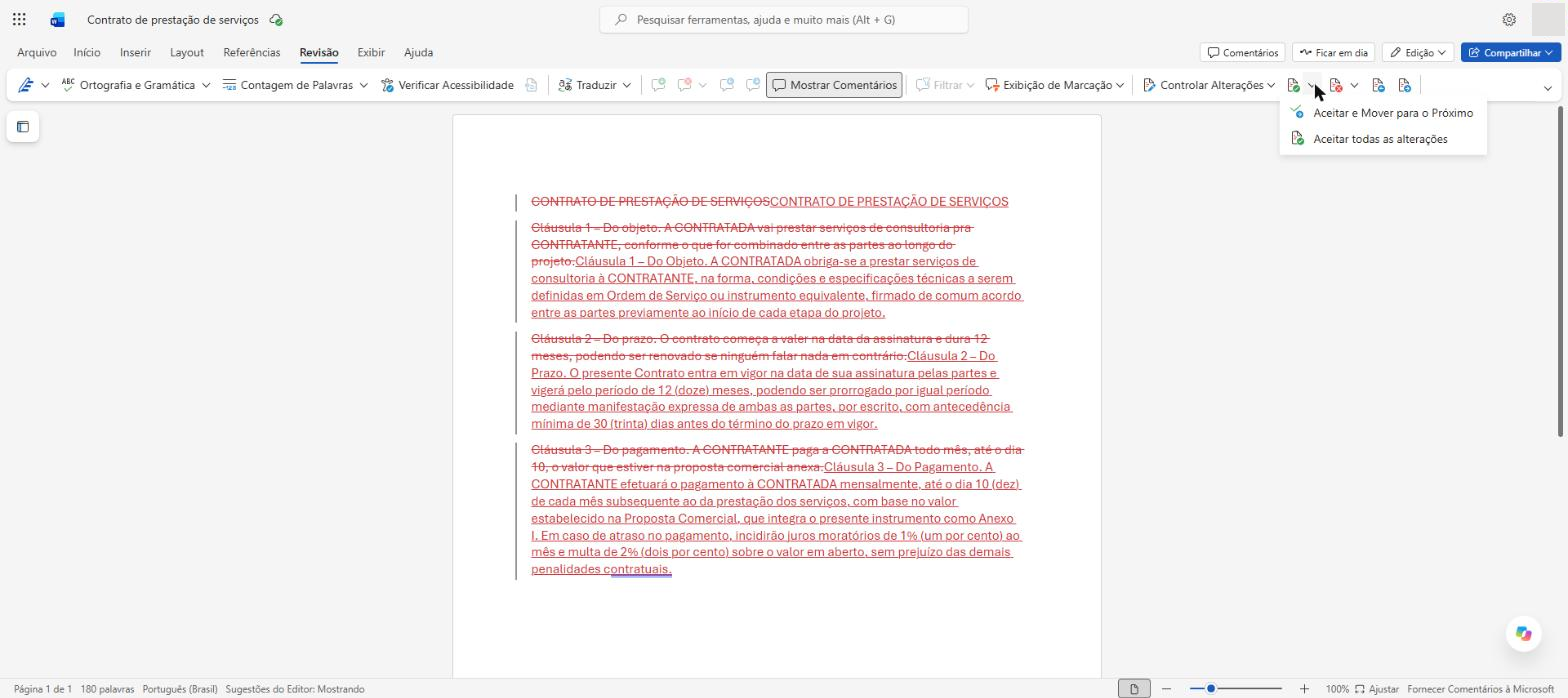Click the document title Contrato de prestação
The width and height of the screenshot is (1568, 698).
(172, 19)
